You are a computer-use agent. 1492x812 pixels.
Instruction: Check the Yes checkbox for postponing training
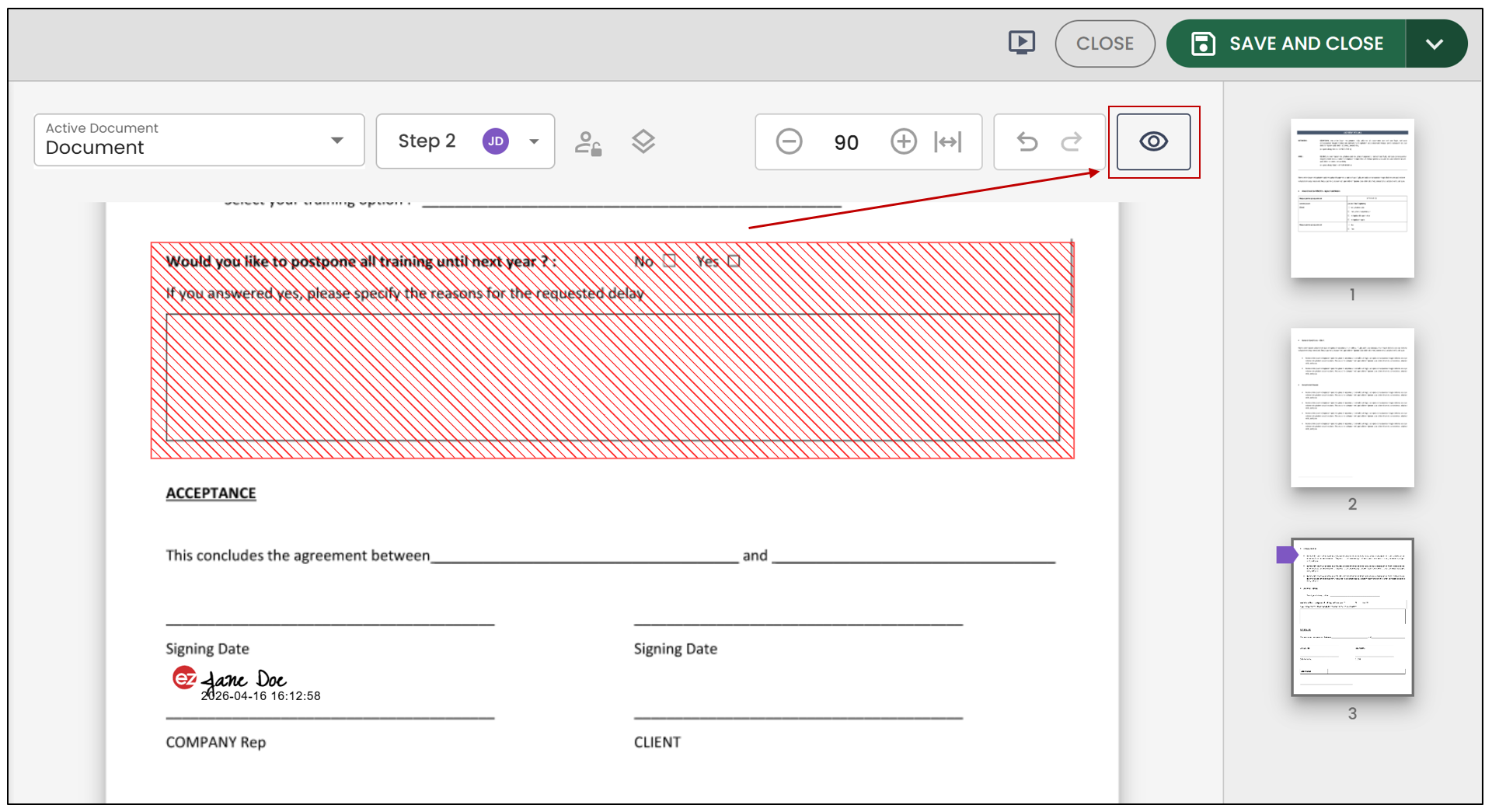tap(734, 261)
